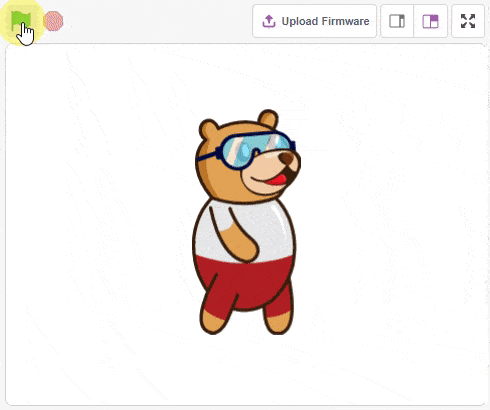Click the goggle strap on bear's head
Viewport: 490px width, 410px height.
(207, 156)
